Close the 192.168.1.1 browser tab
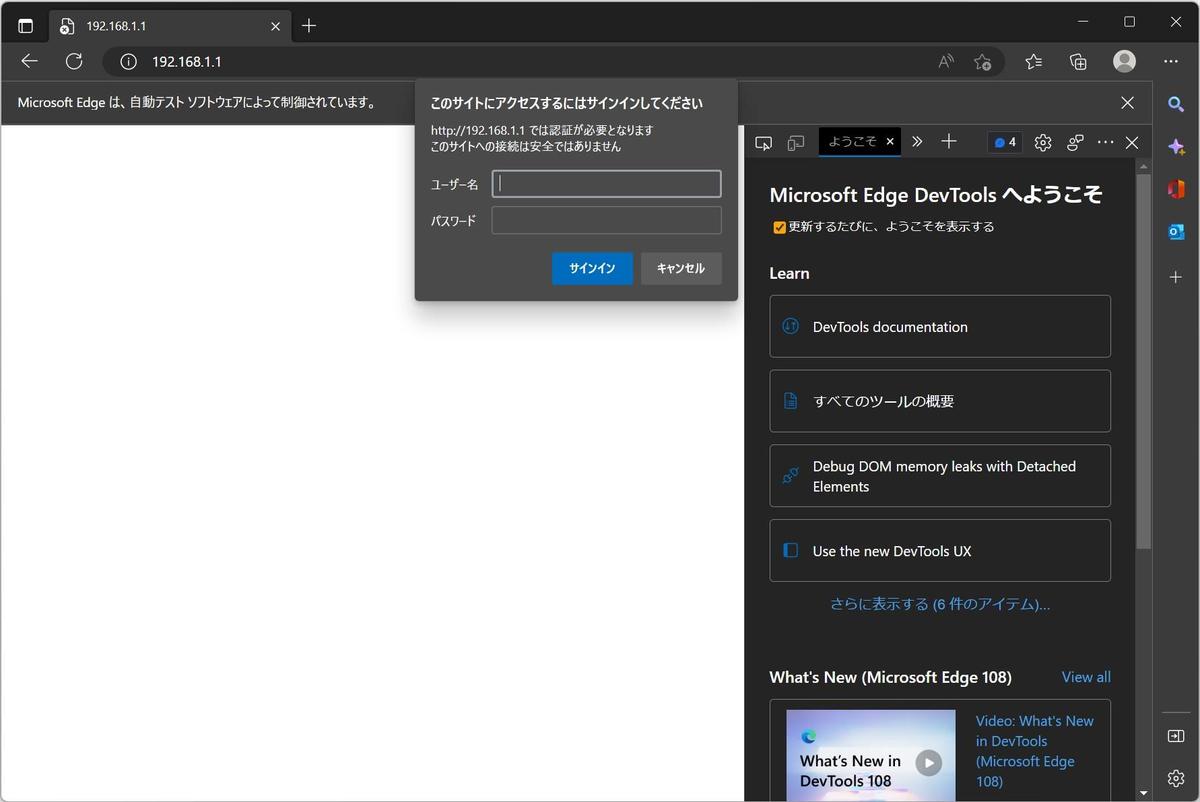This screenshot has height=802, width=1200. pos(276,26)
